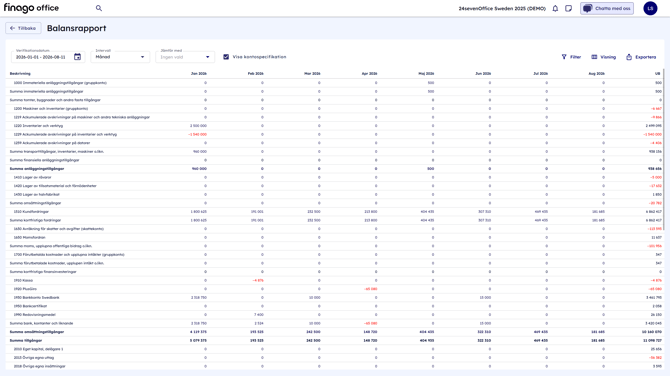Toggle Visa kontospecifikation checkbox
670x376 pixels.
coord(226,57)
